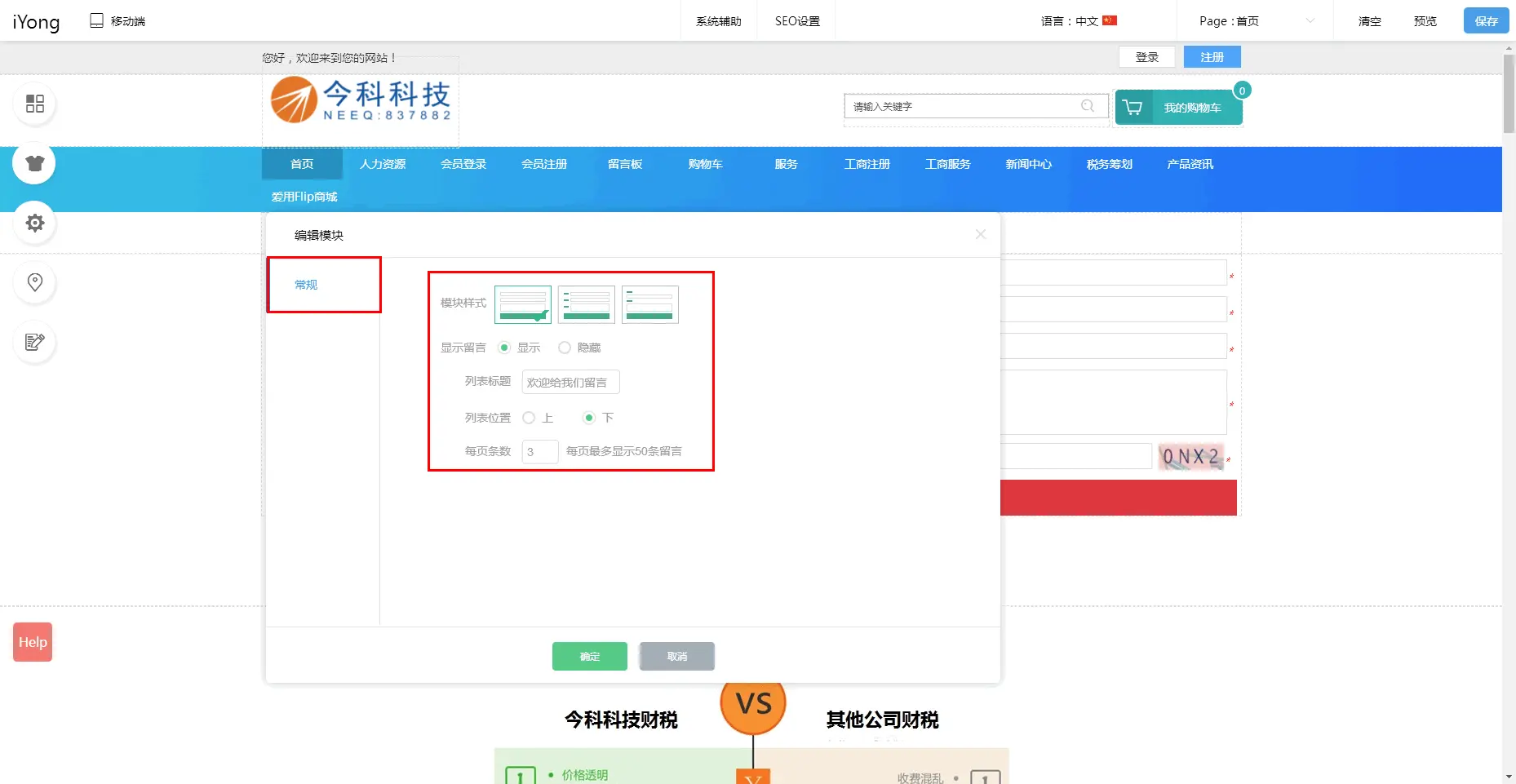Click the green 确定 confirm button
This screenshot has height=784, width=1516.
589,656
